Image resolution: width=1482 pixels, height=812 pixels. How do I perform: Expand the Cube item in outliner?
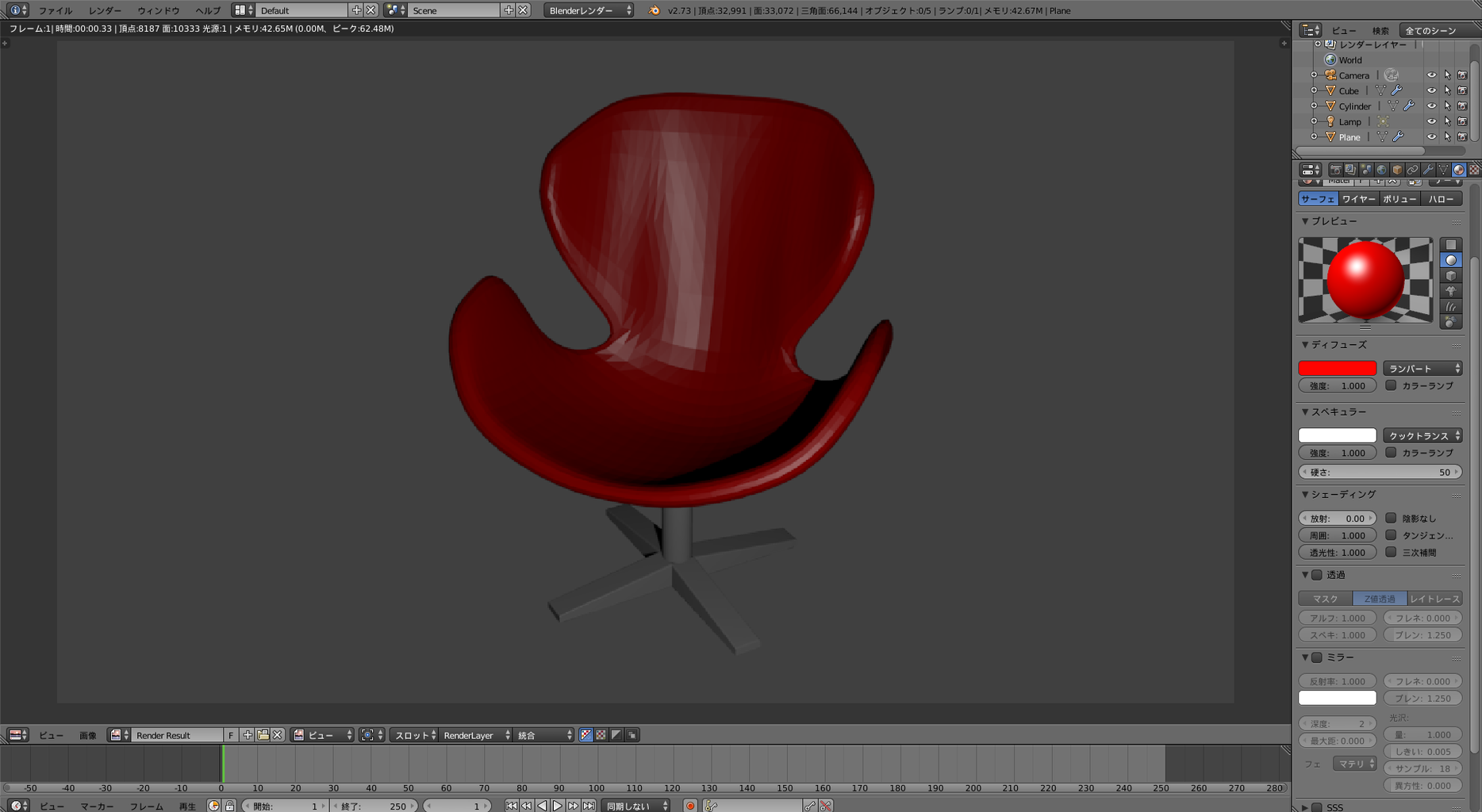pos(1314,90)
